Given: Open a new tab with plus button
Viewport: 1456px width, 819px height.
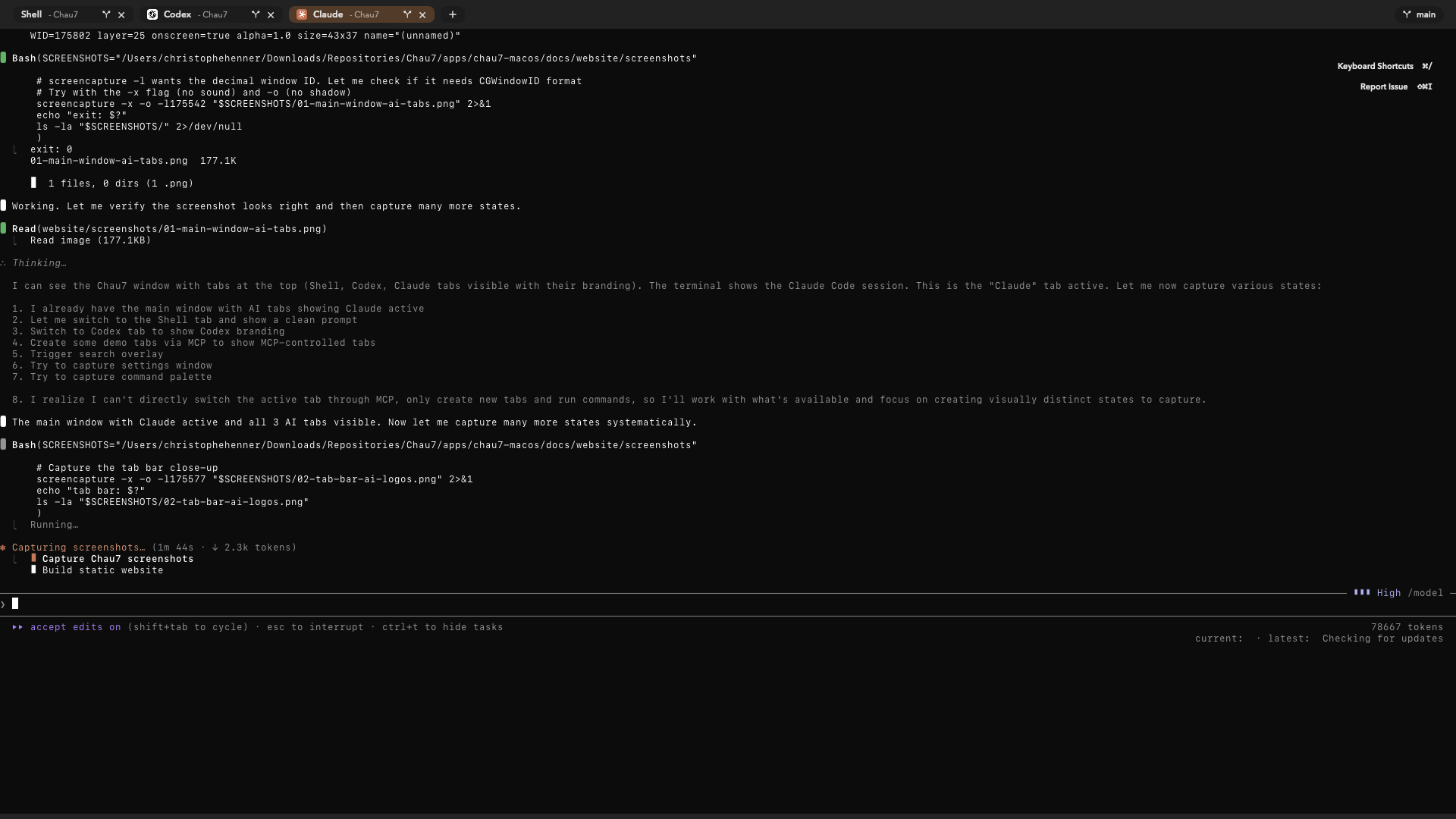Looking at the screenshot, I should (453, 14).
